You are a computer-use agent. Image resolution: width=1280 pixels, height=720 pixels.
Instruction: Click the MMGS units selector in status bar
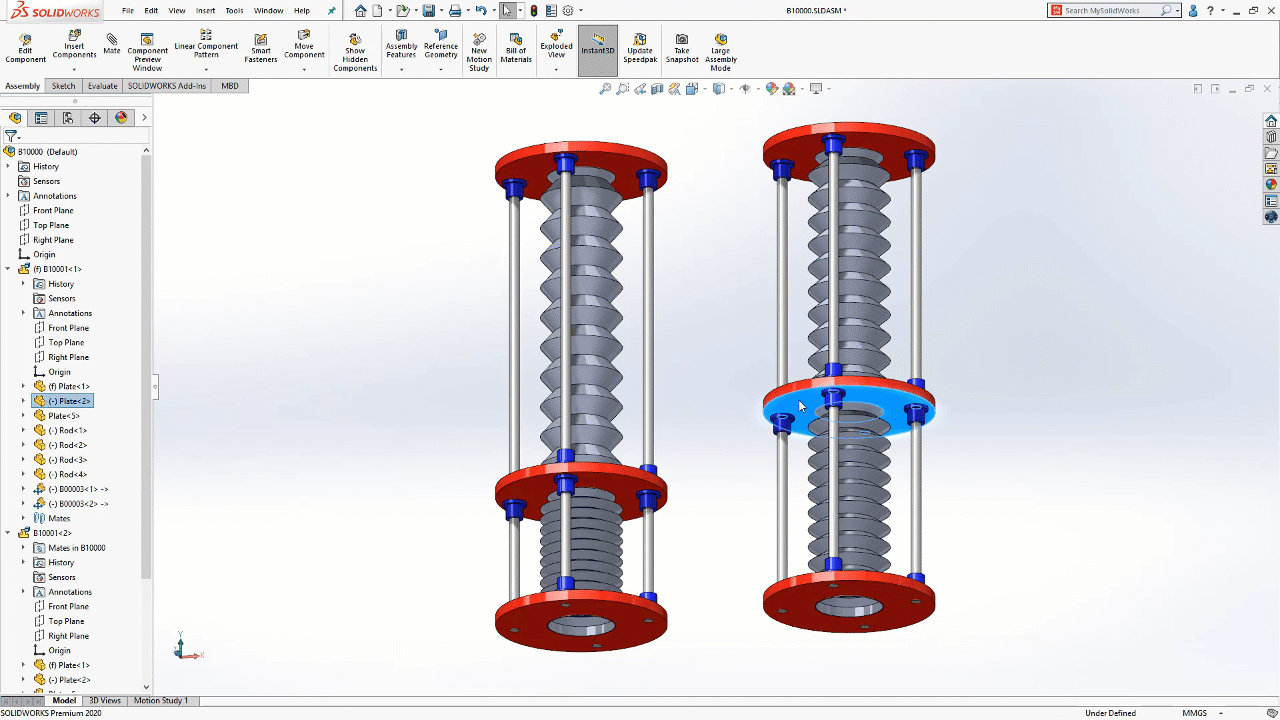coord(1194,713)
